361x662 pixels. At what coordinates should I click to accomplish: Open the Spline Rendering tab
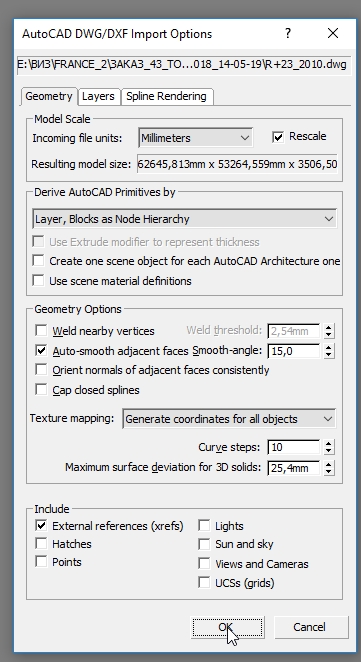(x=166, y=96)
